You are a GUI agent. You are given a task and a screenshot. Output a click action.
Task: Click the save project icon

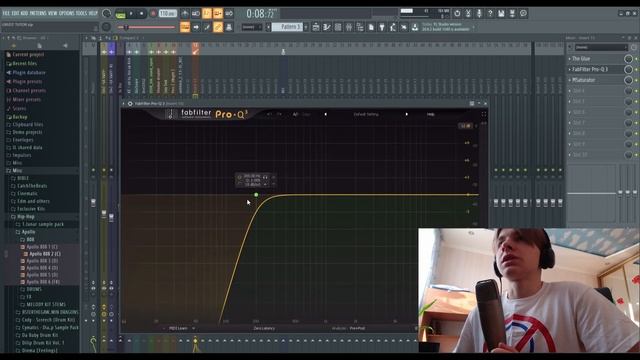501,13
